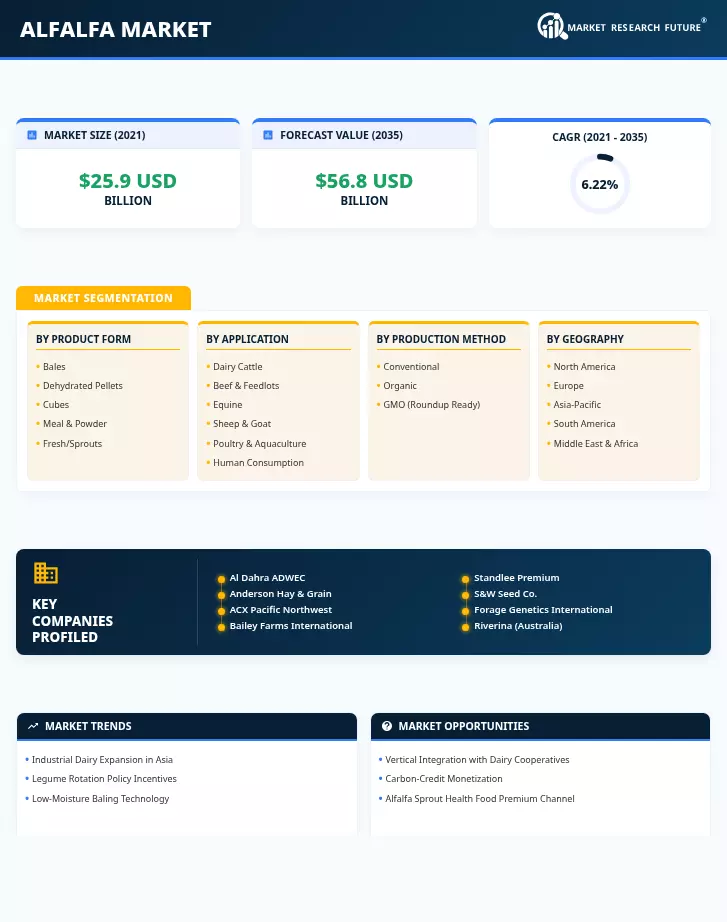Click Al Dahra ADWEC company name
Screen dimensions: 727x922
267,577
